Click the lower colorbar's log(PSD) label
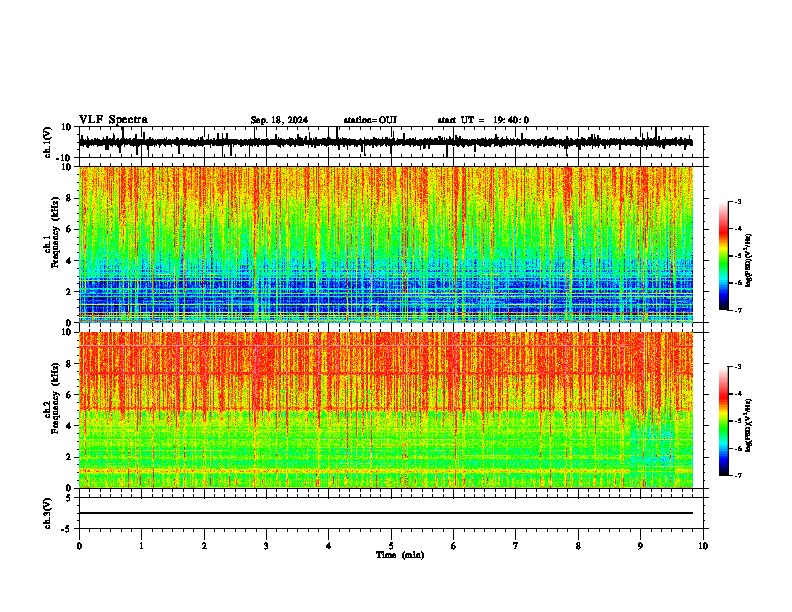The image size is (792, 612). 748,425
